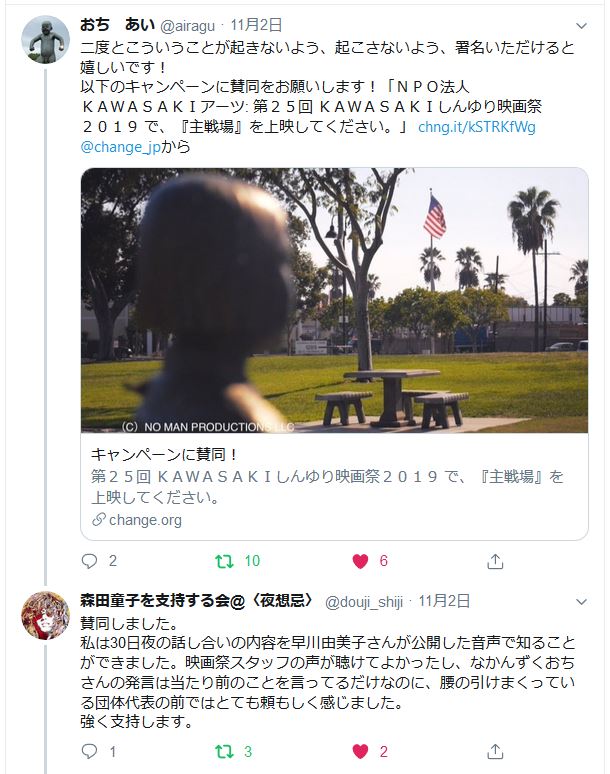Expand options chevron on @douji_shiji tweet
610x774 pixels.
point(582,602)
